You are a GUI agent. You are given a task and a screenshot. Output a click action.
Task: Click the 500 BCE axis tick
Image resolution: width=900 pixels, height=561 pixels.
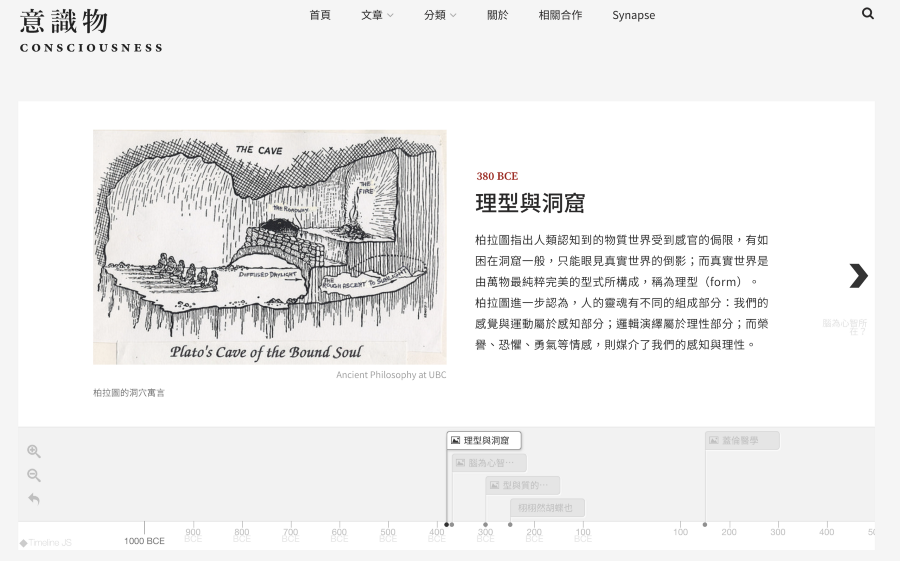[388, 535]
